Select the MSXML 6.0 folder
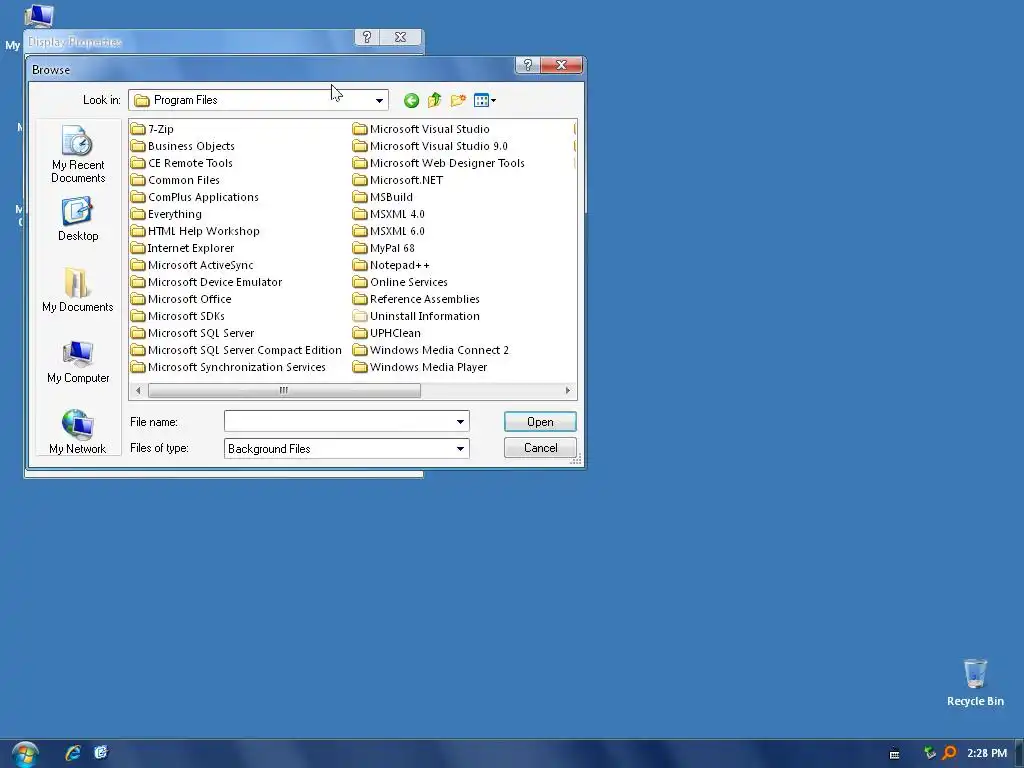 [x=389, y=231]
